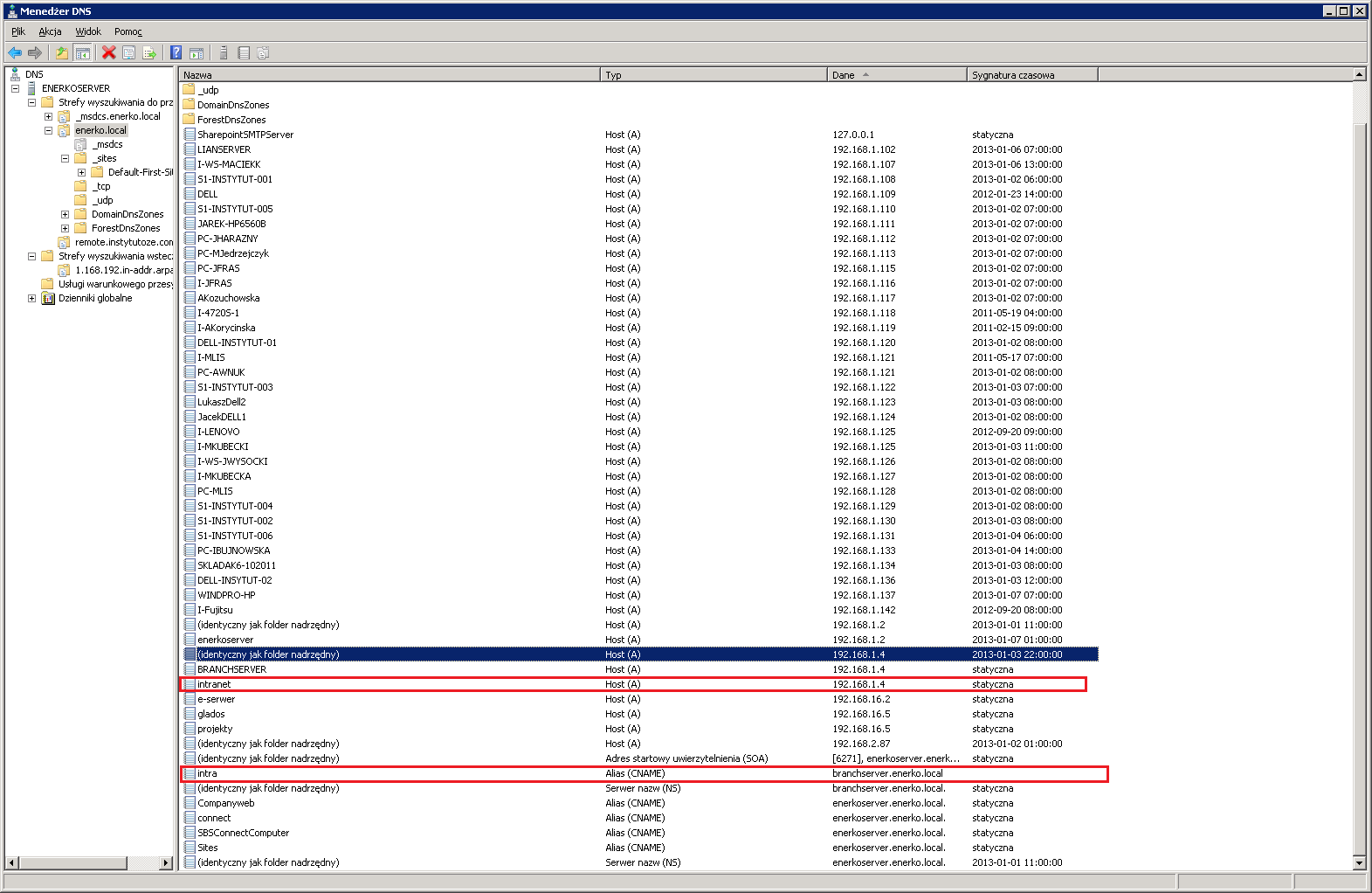
Task: Select the projekty host record
Action: pos(639,729)
